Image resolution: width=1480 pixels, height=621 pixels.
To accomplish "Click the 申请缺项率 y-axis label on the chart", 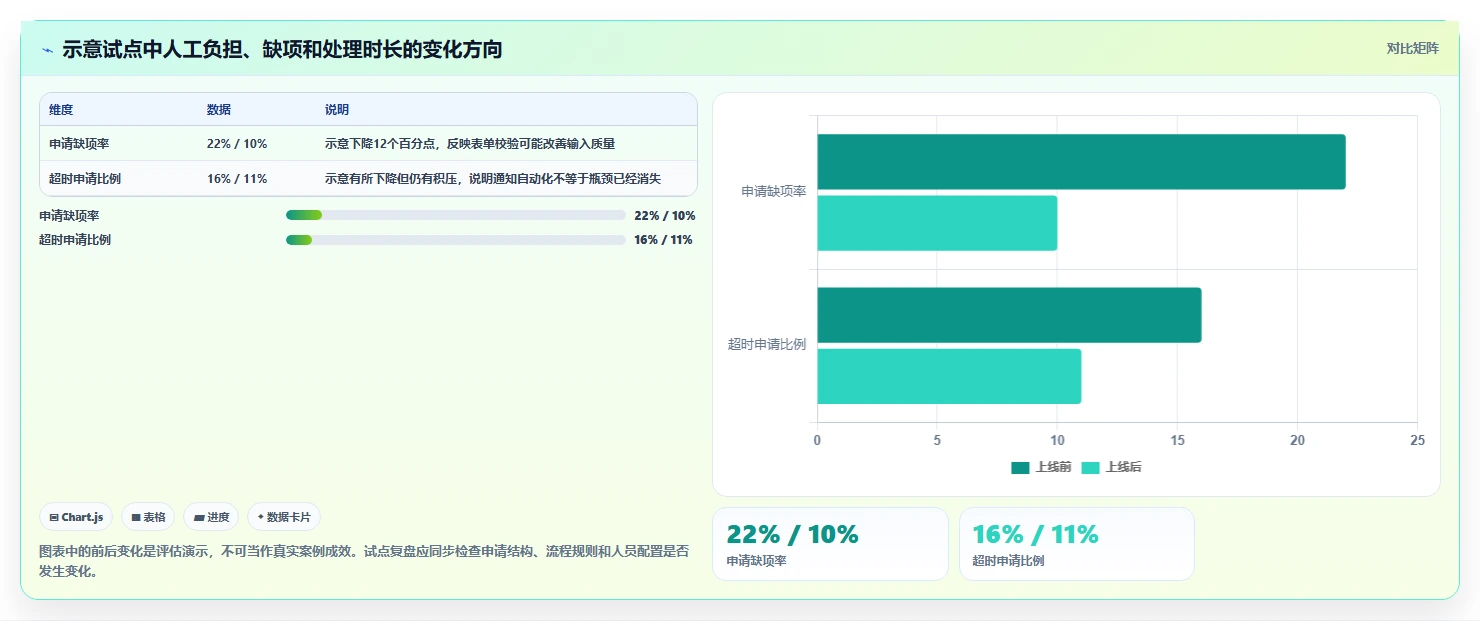I will (774, 191).
